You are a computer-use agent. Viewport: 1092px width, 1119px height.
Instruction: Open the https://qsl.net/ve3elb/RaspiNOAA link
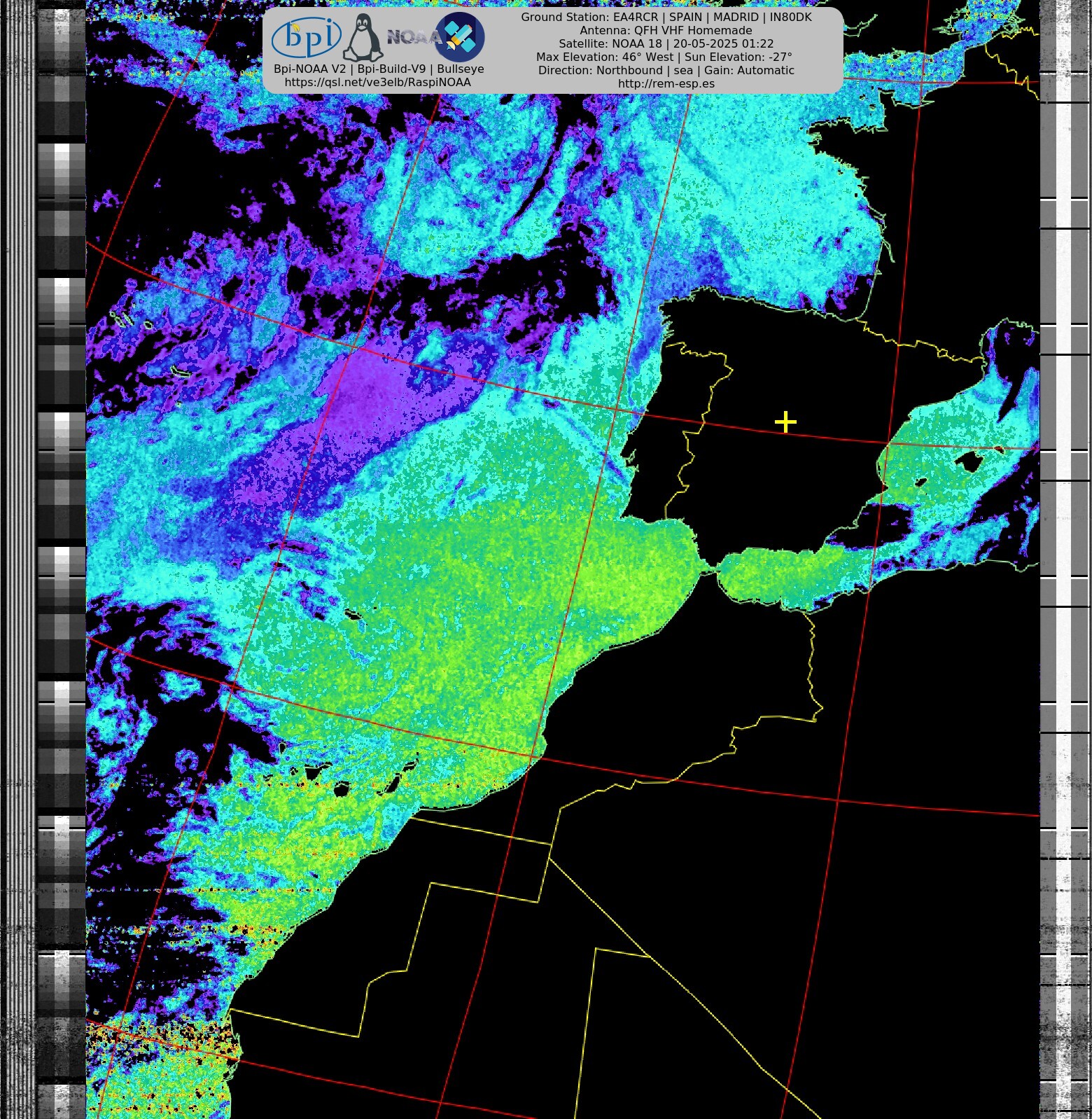coord(378,83)
